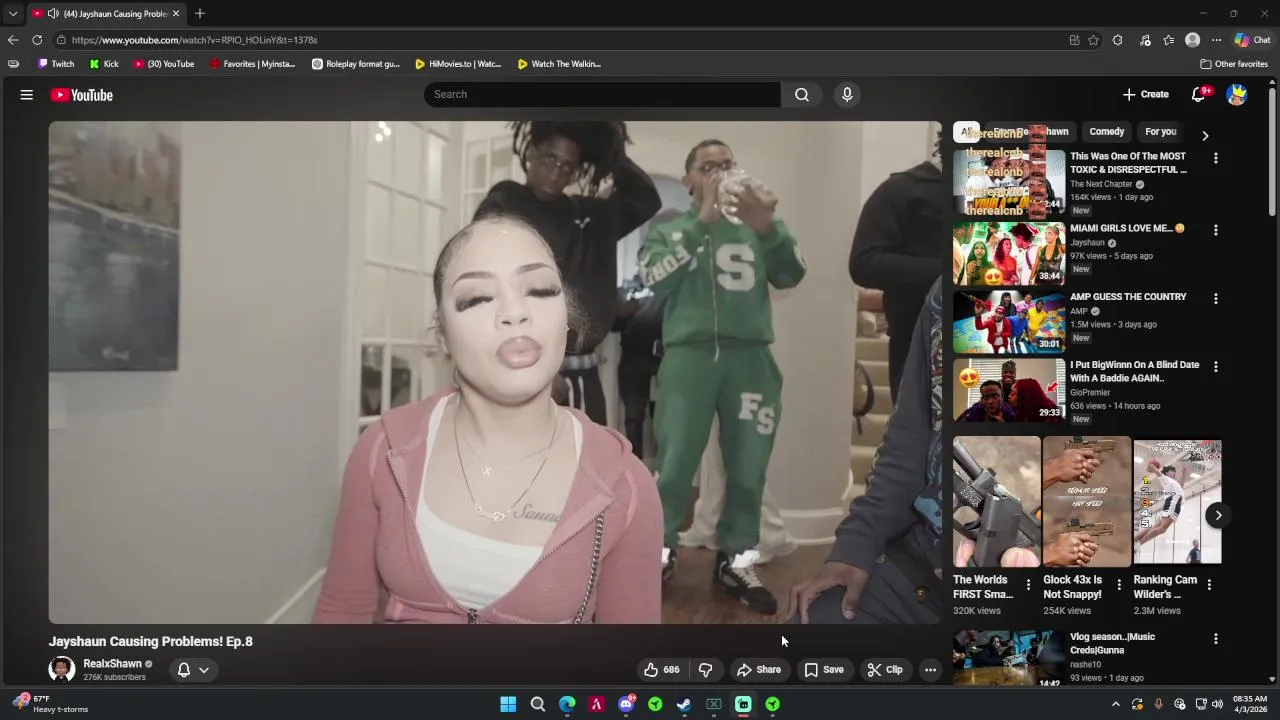The height and width of the screenshot is (720, 1280).
Task: Create a clip with Clip button
Action: point(885,670)
